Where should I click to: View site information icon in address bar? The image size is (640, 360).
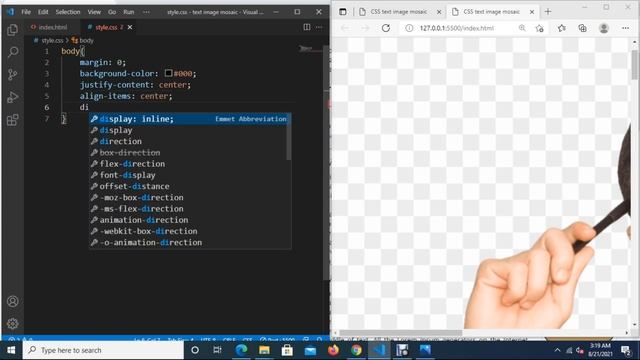(409, 28)
